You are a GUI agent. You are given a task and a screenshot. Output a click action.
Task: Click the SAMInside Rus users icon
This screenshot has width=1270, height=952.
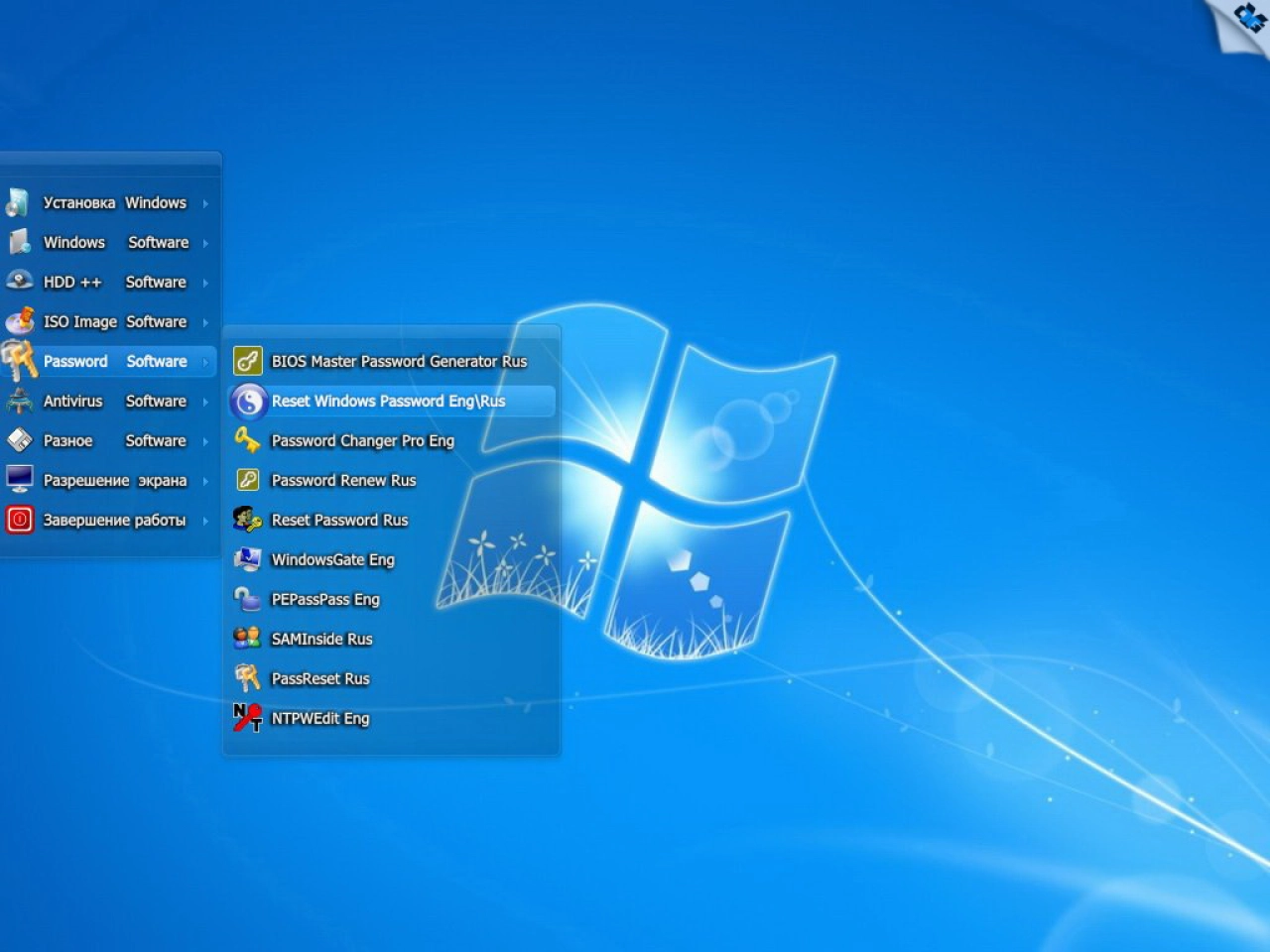pos(248,639)
